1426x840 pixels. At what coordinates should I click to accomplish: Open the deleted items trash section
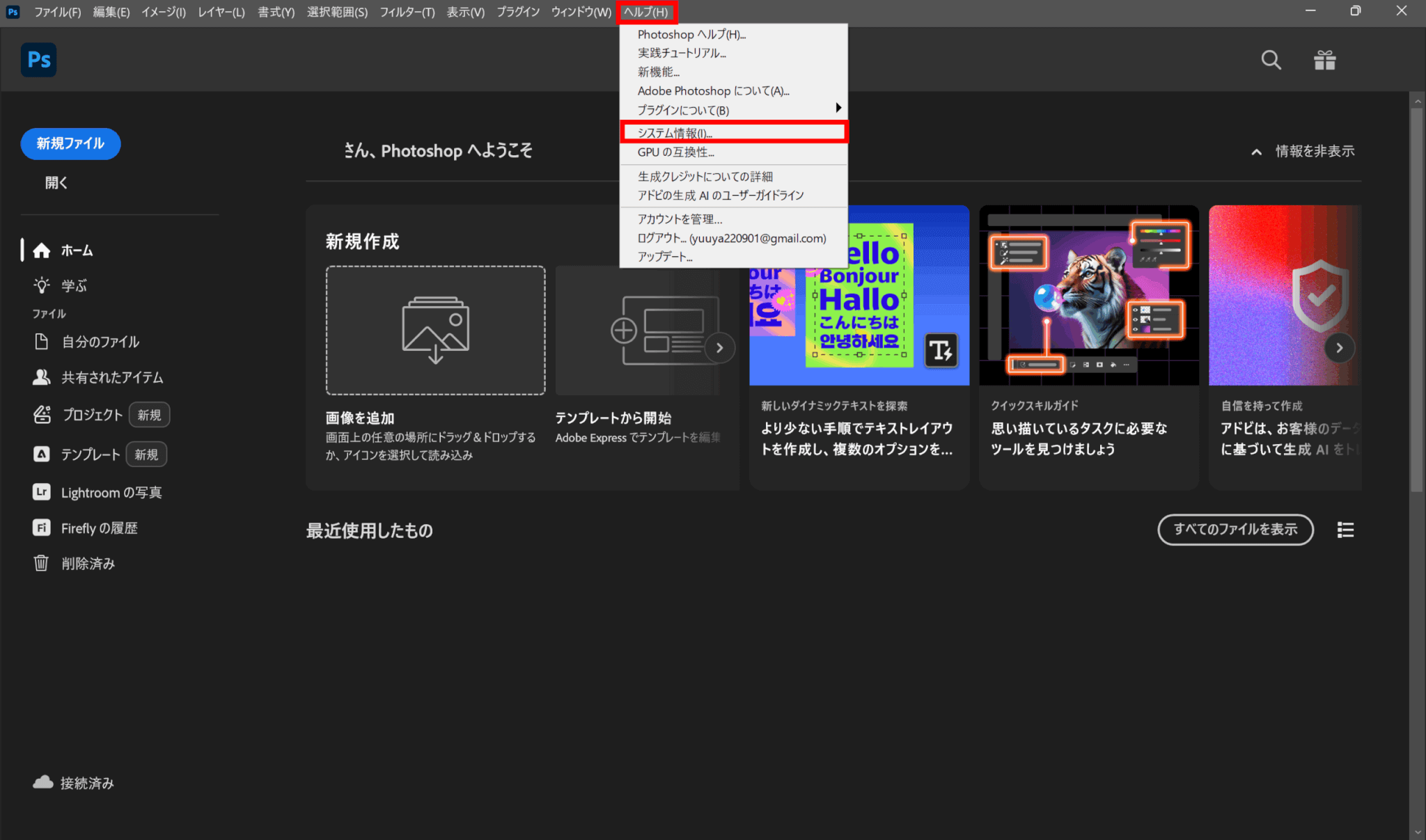pos(87,564)
